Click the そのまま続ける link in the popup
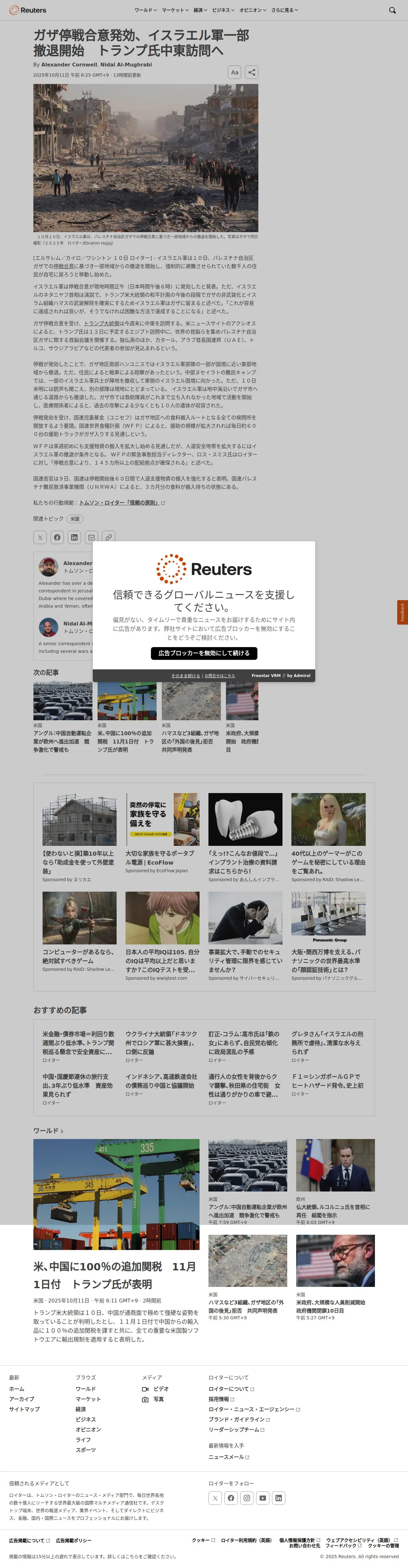Screen dimensions: 408x1568 coord(186,676)
